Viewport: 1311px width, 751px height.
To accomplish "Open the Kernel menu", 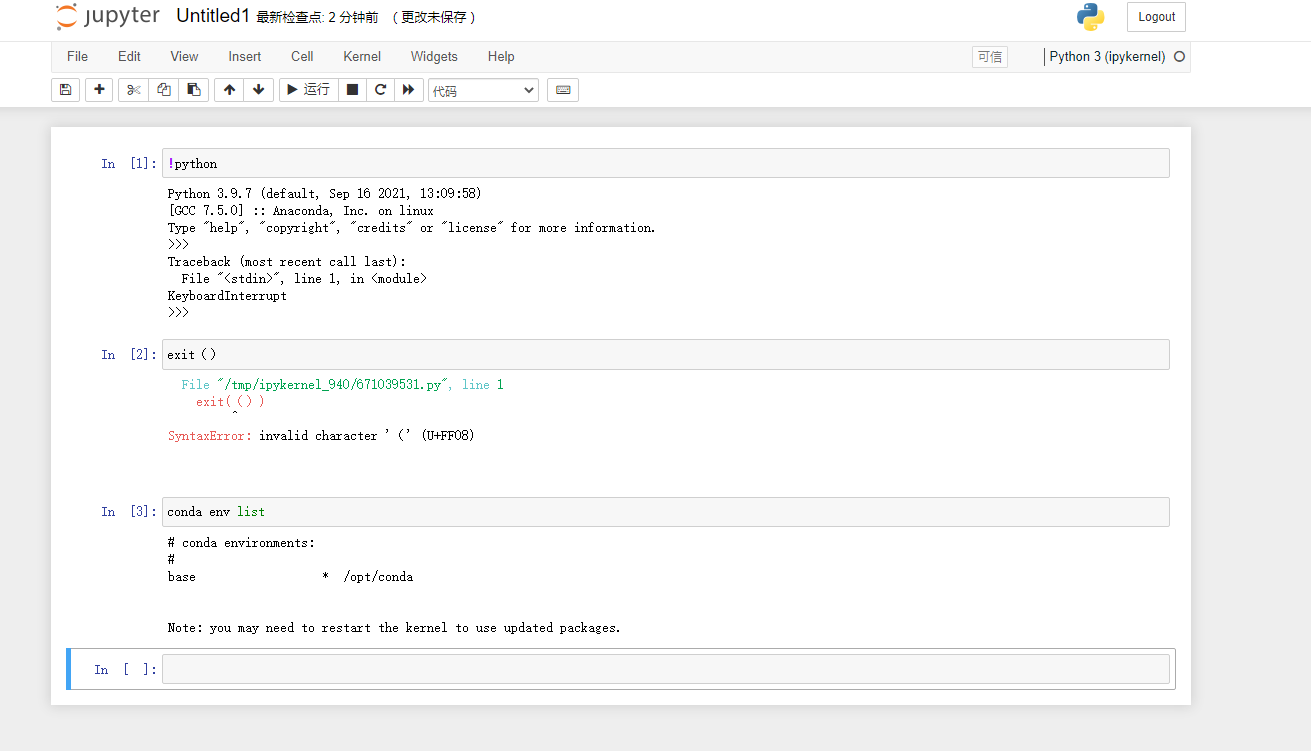I will pyautogui.click(x=361, y=57).
